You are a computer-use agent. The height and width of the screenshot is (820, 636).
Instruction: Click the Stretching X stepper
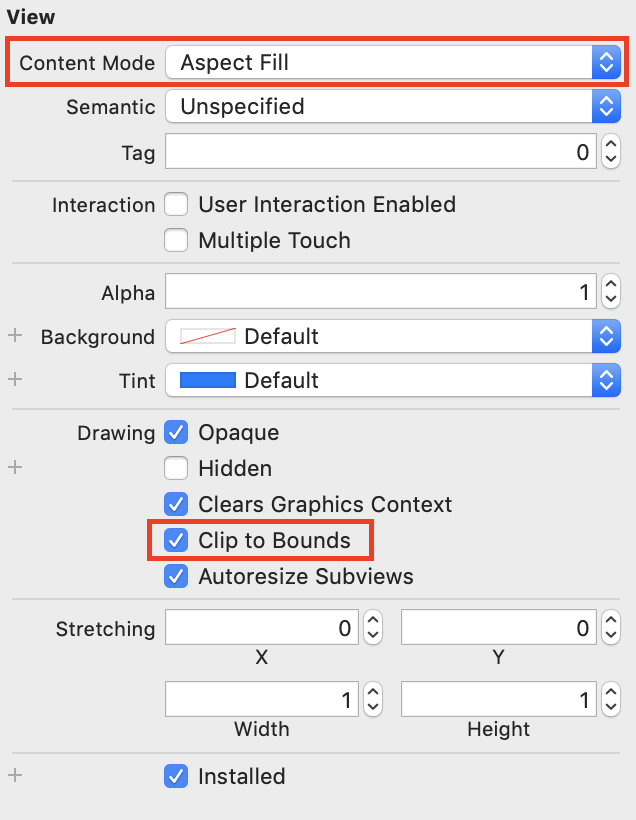click(373, 629)
